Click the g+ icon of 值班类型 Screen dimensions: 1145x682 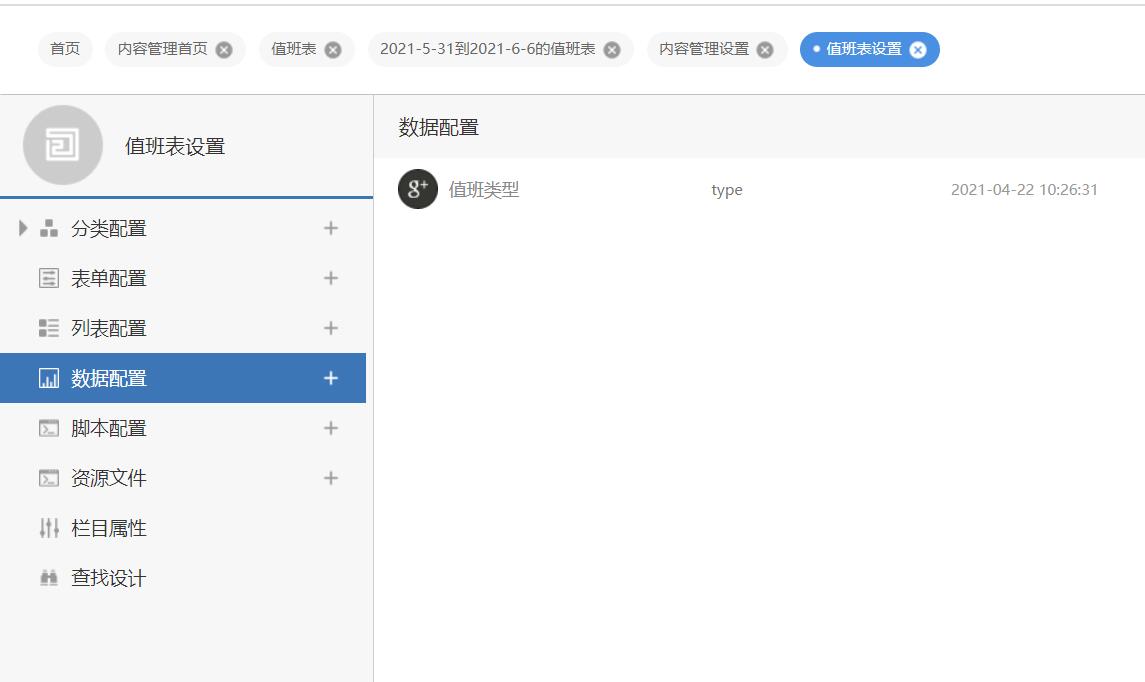(x=418, y=189)
